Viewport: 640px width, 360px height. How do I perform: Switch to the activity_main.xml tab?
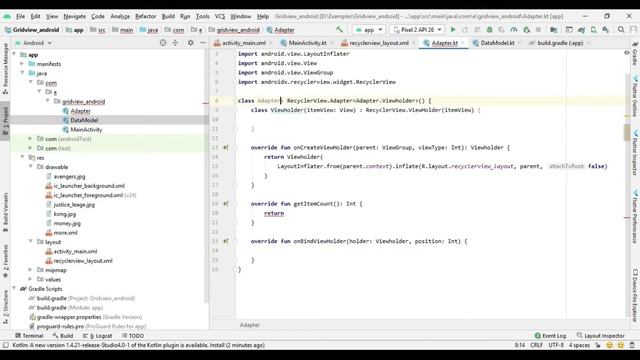[244, 43]
